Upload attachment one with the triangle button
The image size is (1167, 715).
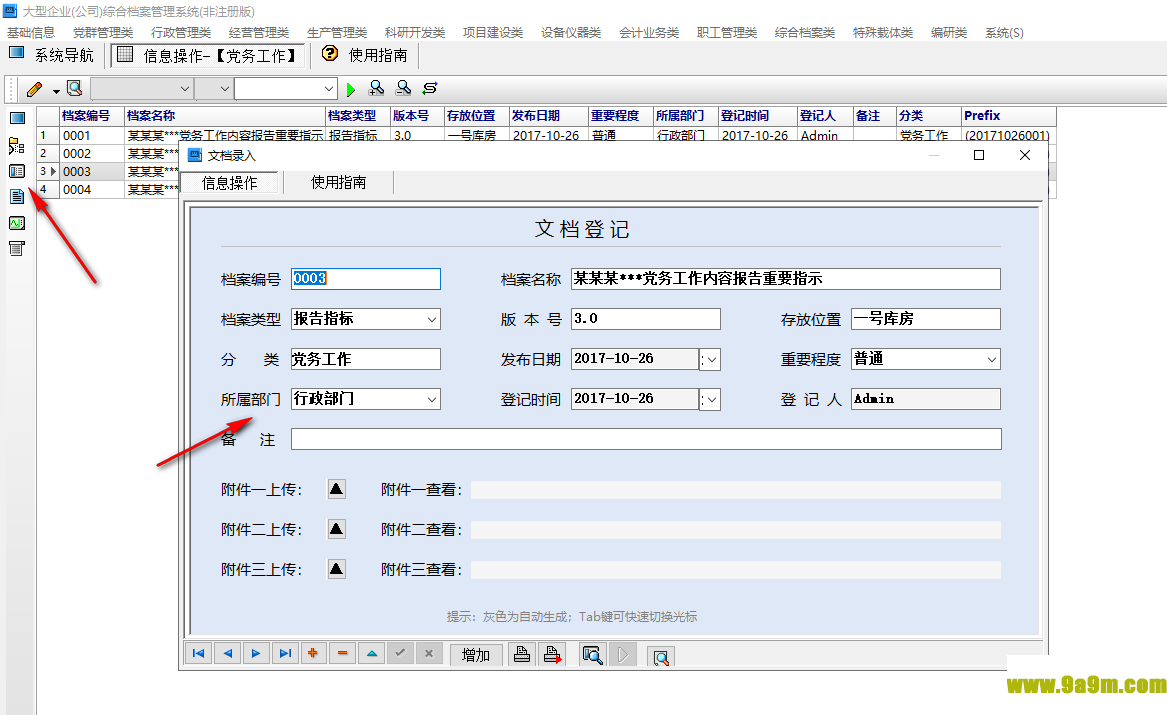tap(336, 489)
